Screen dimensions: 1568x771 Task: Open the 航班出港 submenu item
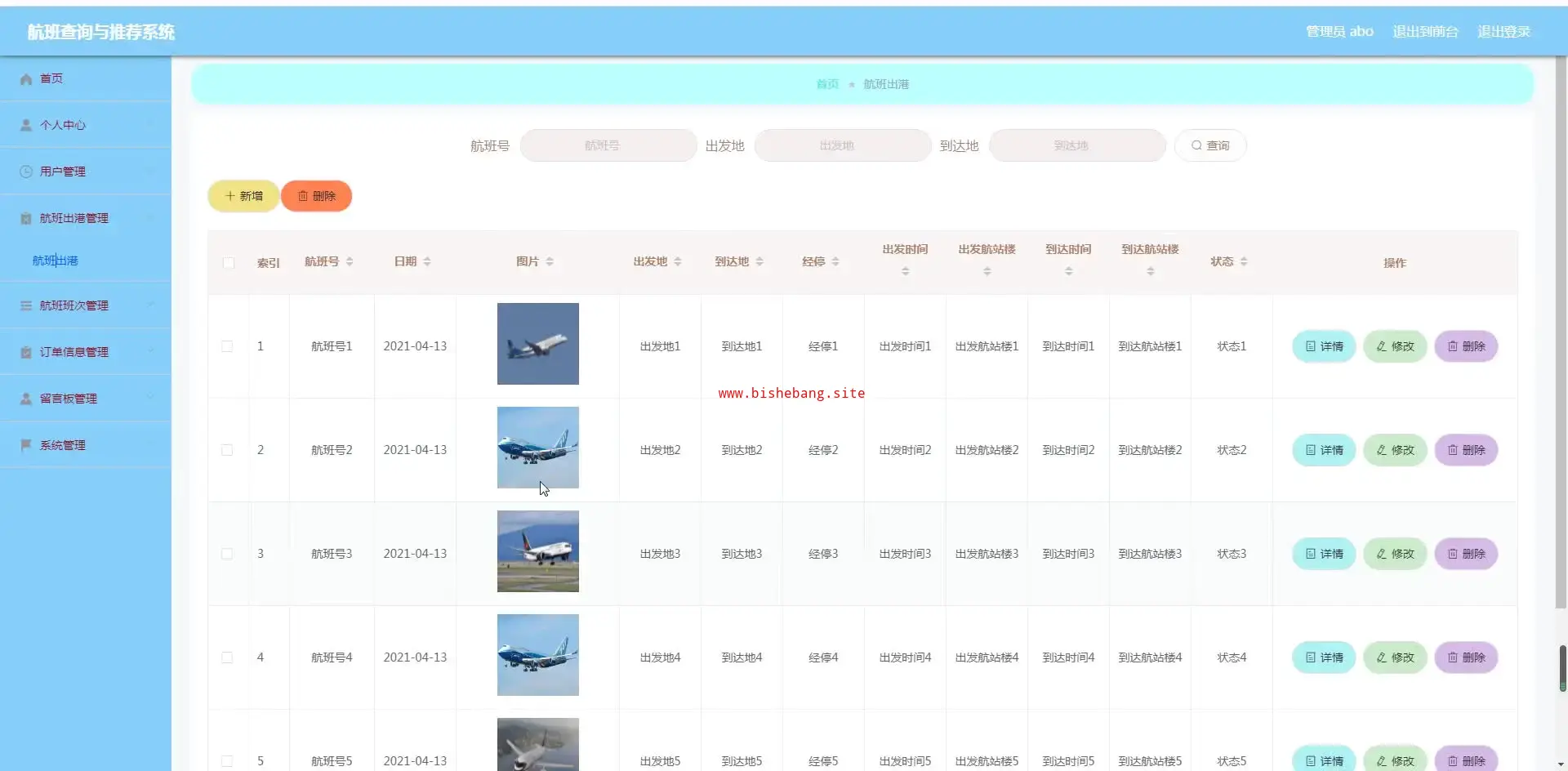[x=56, y=261]
